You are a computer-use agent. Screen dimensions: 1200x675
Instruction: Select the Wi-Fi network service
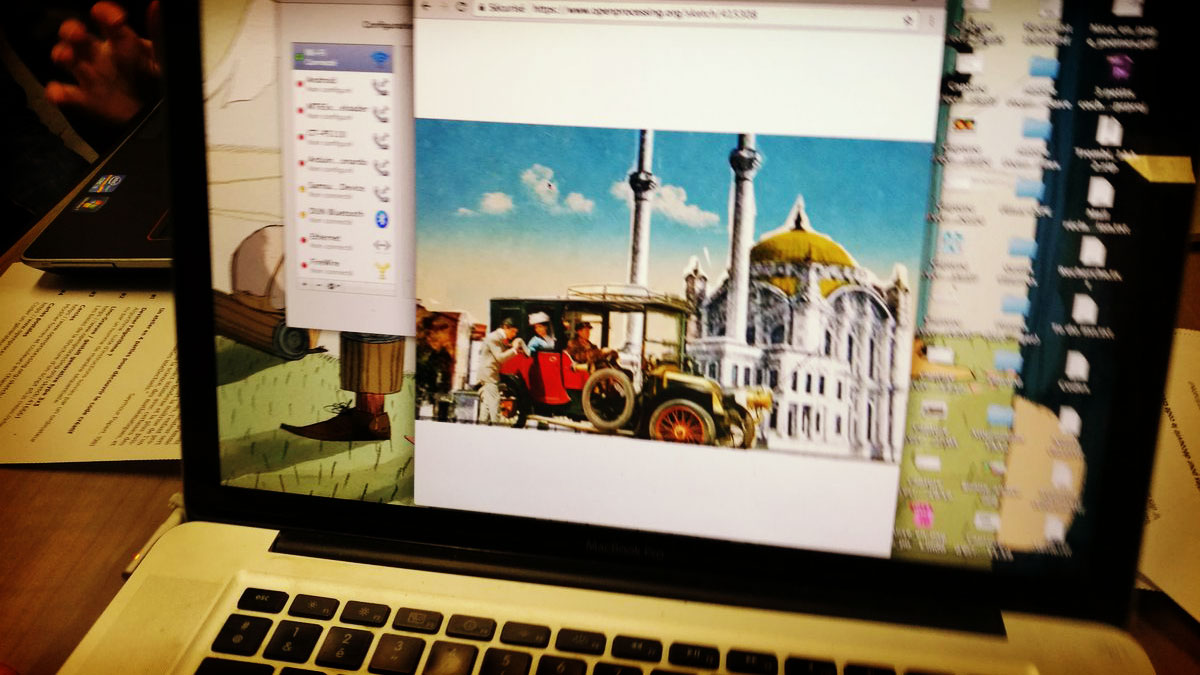pyautogui.click(x=340, y=58)
